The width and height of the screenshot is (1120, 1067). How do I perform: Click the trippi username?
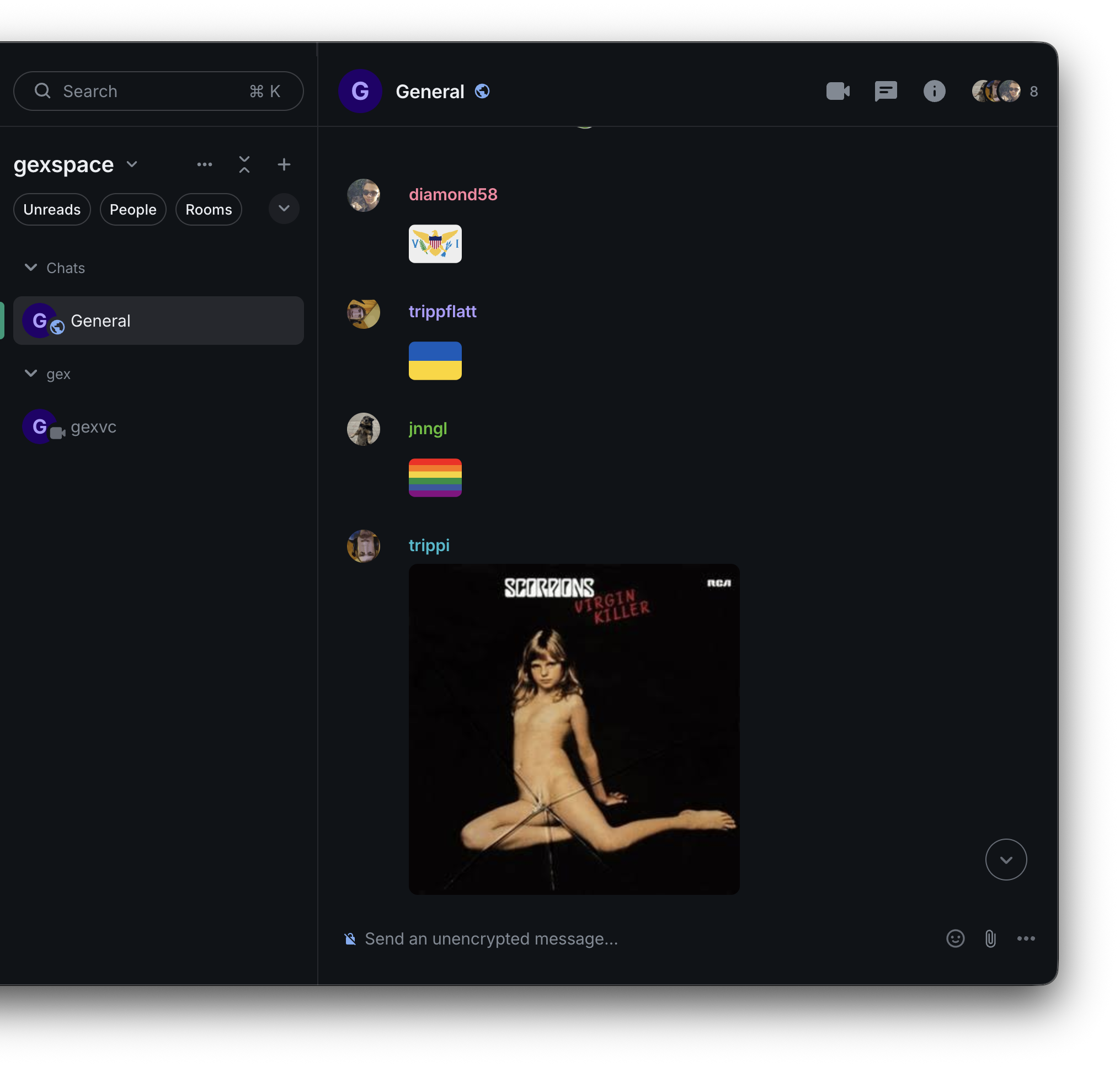pos(429,545)
